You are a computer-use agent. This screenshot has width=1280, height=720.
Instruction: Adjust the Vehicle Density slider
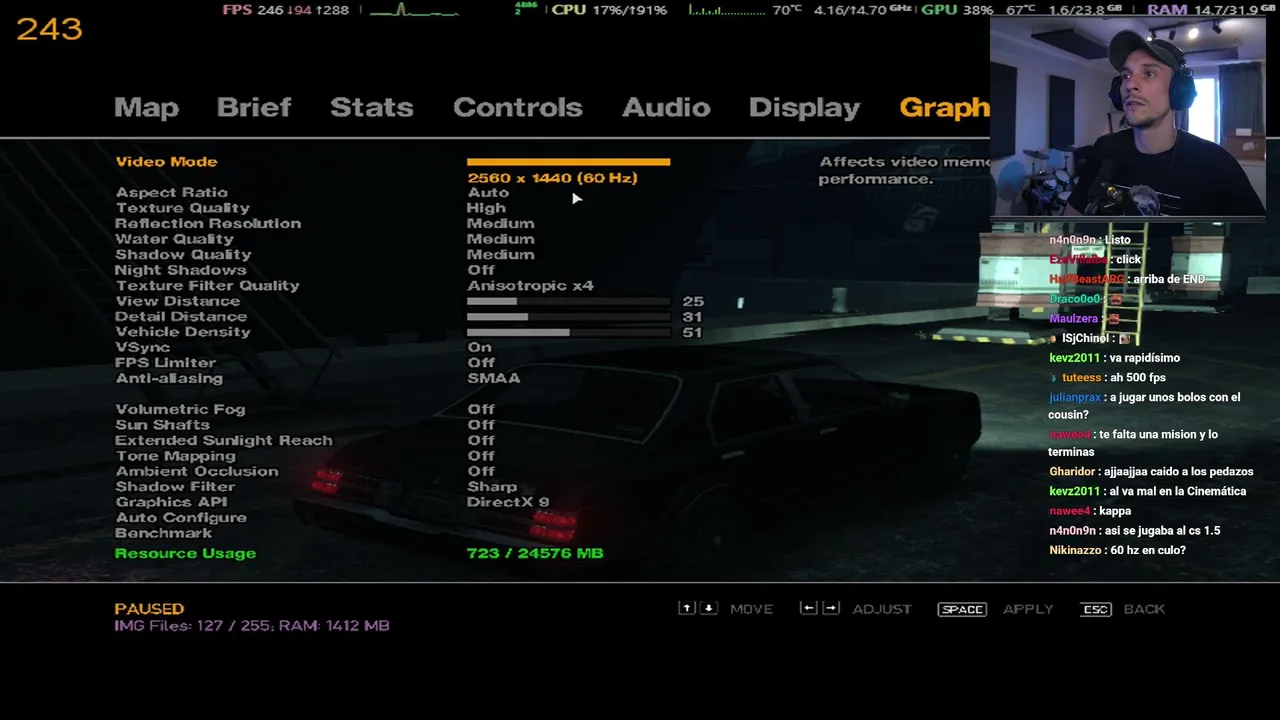tap(568, 332)
